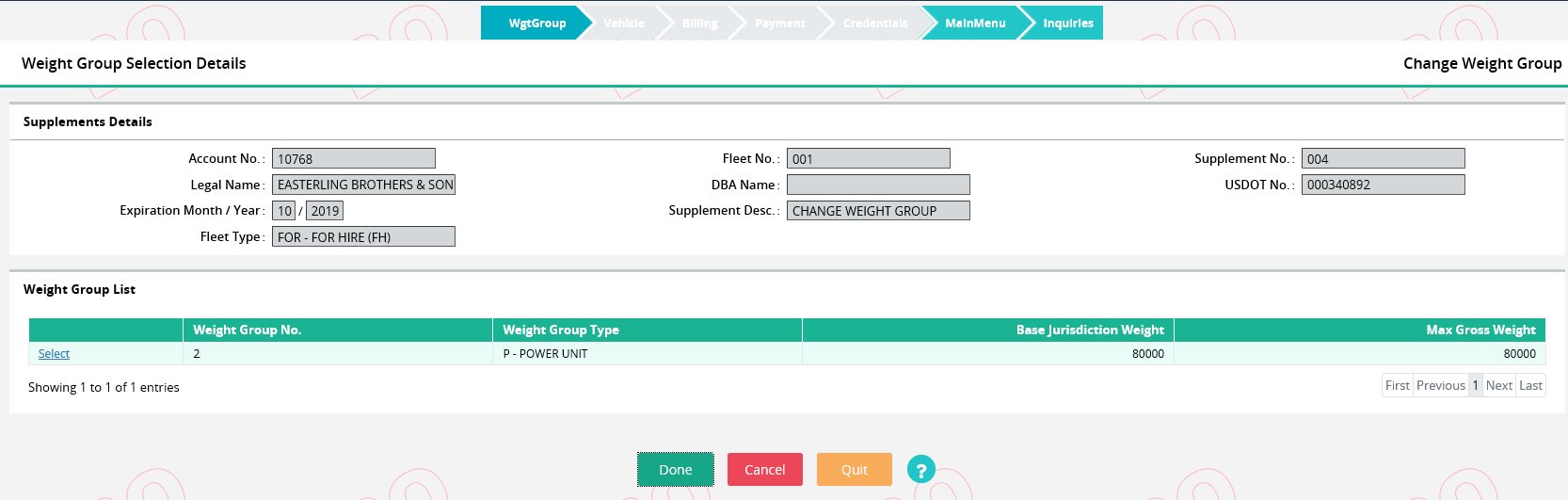Navigate to MainMenu tab
1568x500 pixels.
pyautogui.click(x=974, y=24)
